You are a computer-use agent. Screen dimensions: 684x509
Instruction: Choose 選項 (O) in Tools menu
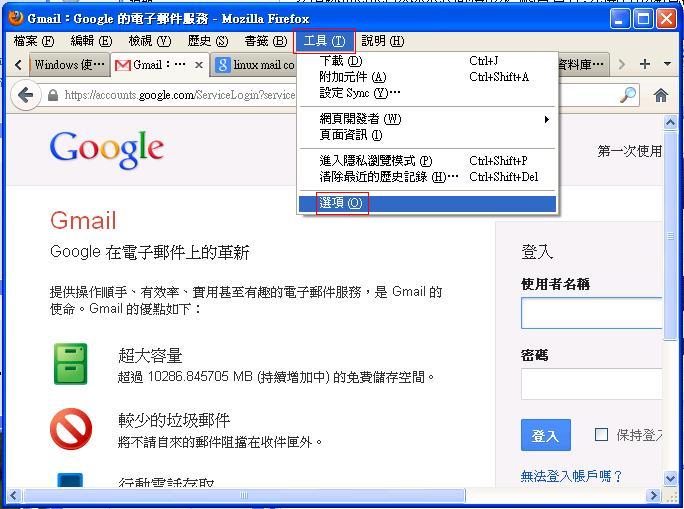(x=428, y=203)
